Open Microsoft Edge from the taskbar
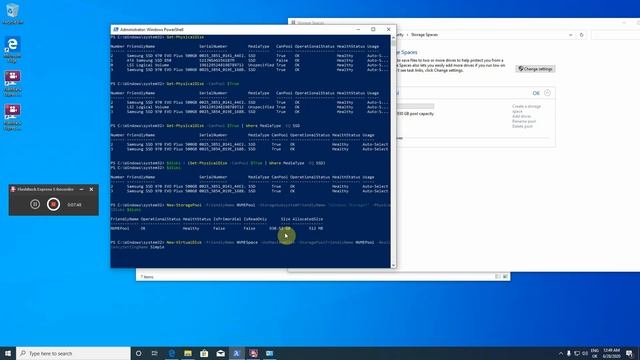The height and width of the screenshot is (360, 640). click(171, 353)
